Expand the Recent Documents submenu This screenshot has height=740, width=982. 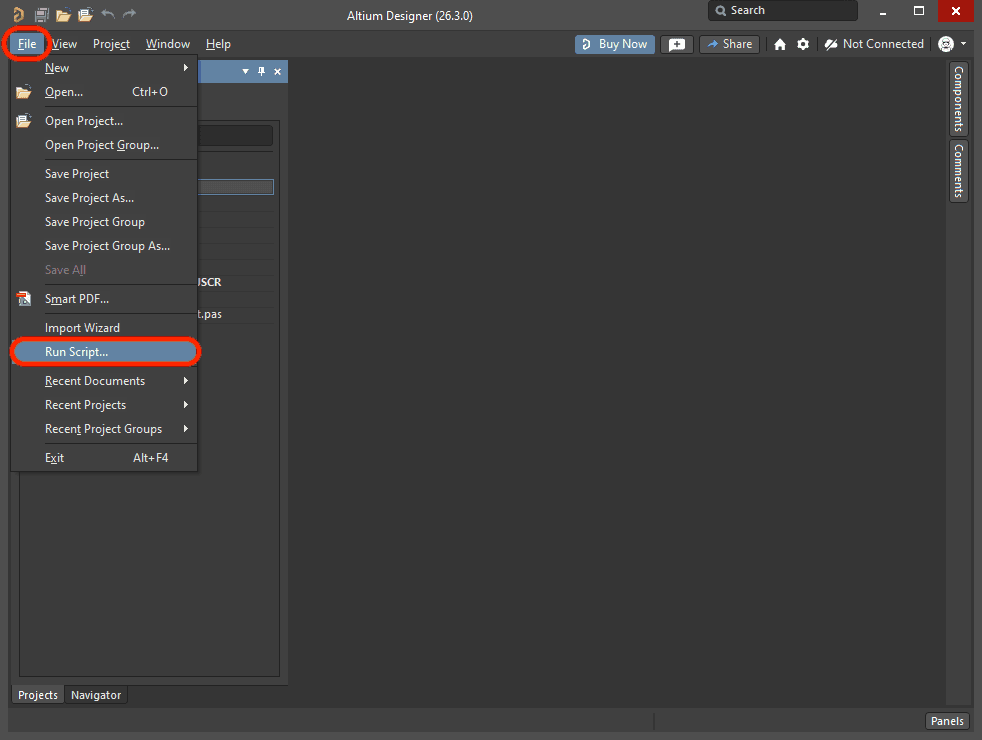tap(95, 381)
